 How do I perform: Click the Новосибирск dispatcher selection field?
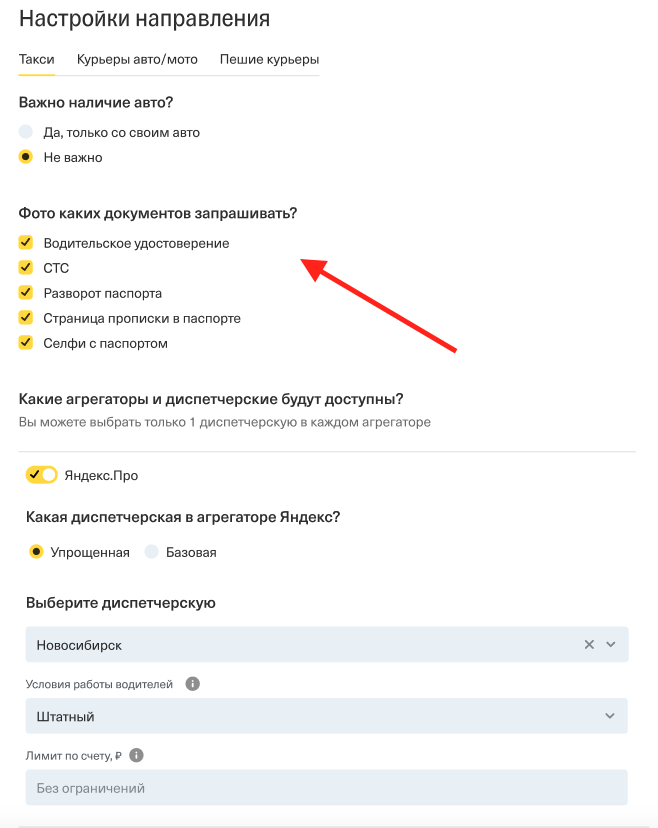point(300,645)
